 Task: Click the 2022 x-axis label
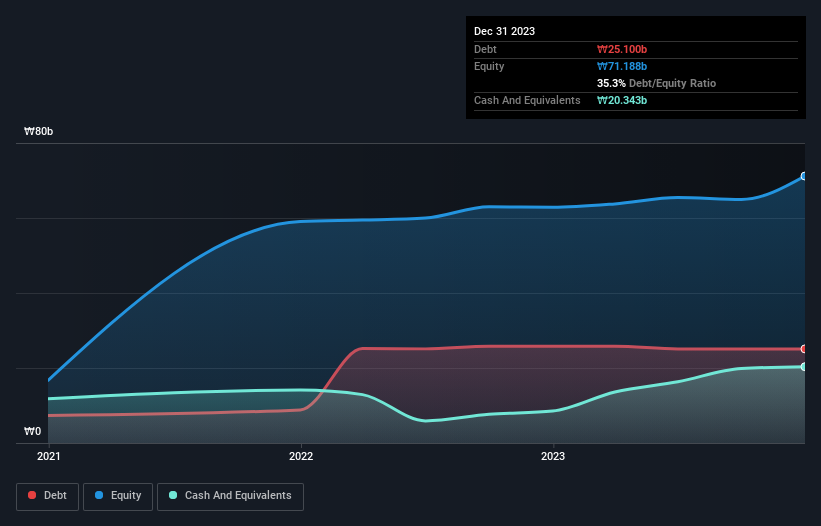point(301,456)
